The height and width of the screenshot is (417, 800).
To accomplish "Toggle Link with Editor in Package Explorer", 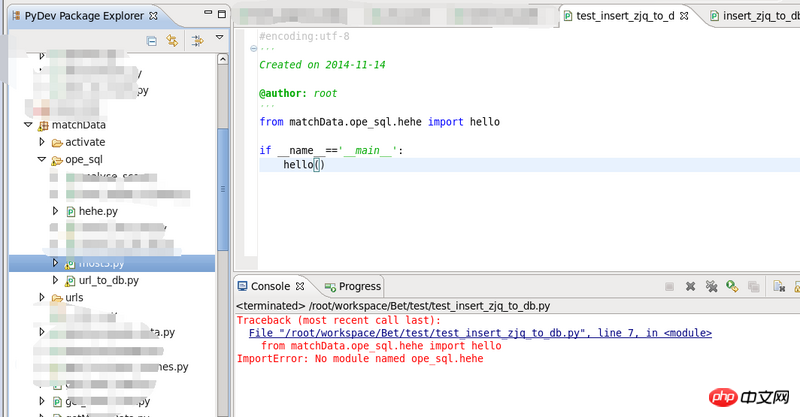I will [x=172, y=41].
